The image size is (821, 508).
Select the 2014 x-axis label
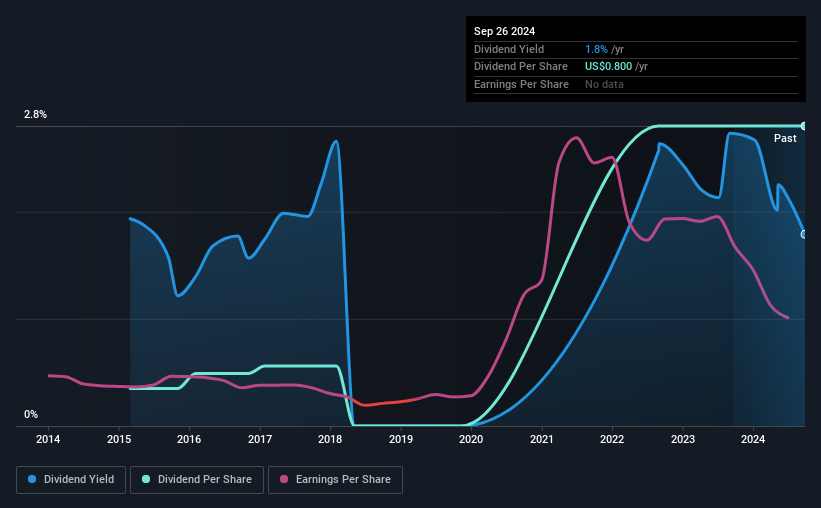click(x=48, y=439)
